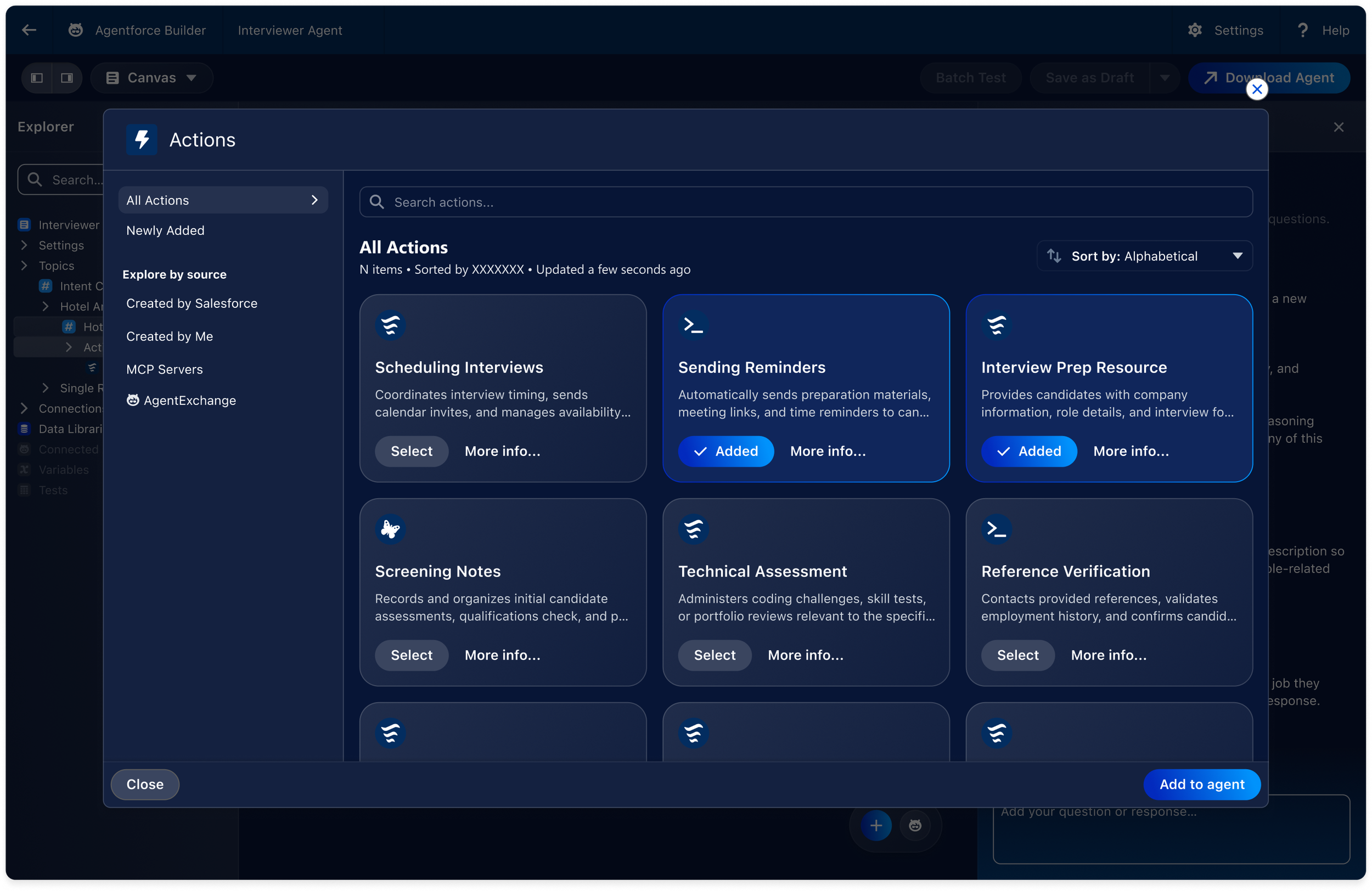Open More info for Technical Assessment

pyautogui.click(x=805, y=655)
